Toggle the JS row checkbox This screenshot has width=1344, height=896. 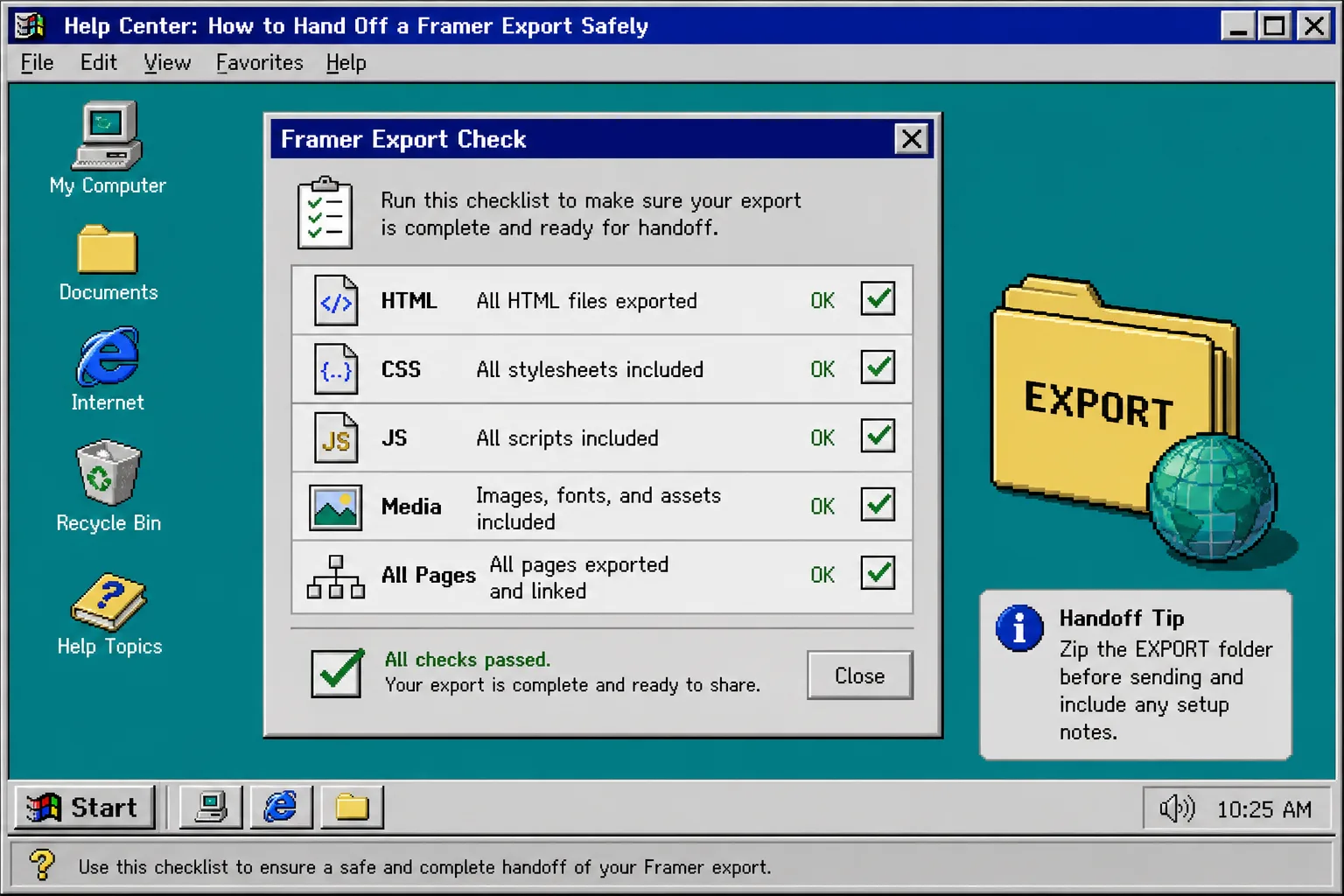pos(878,435)
